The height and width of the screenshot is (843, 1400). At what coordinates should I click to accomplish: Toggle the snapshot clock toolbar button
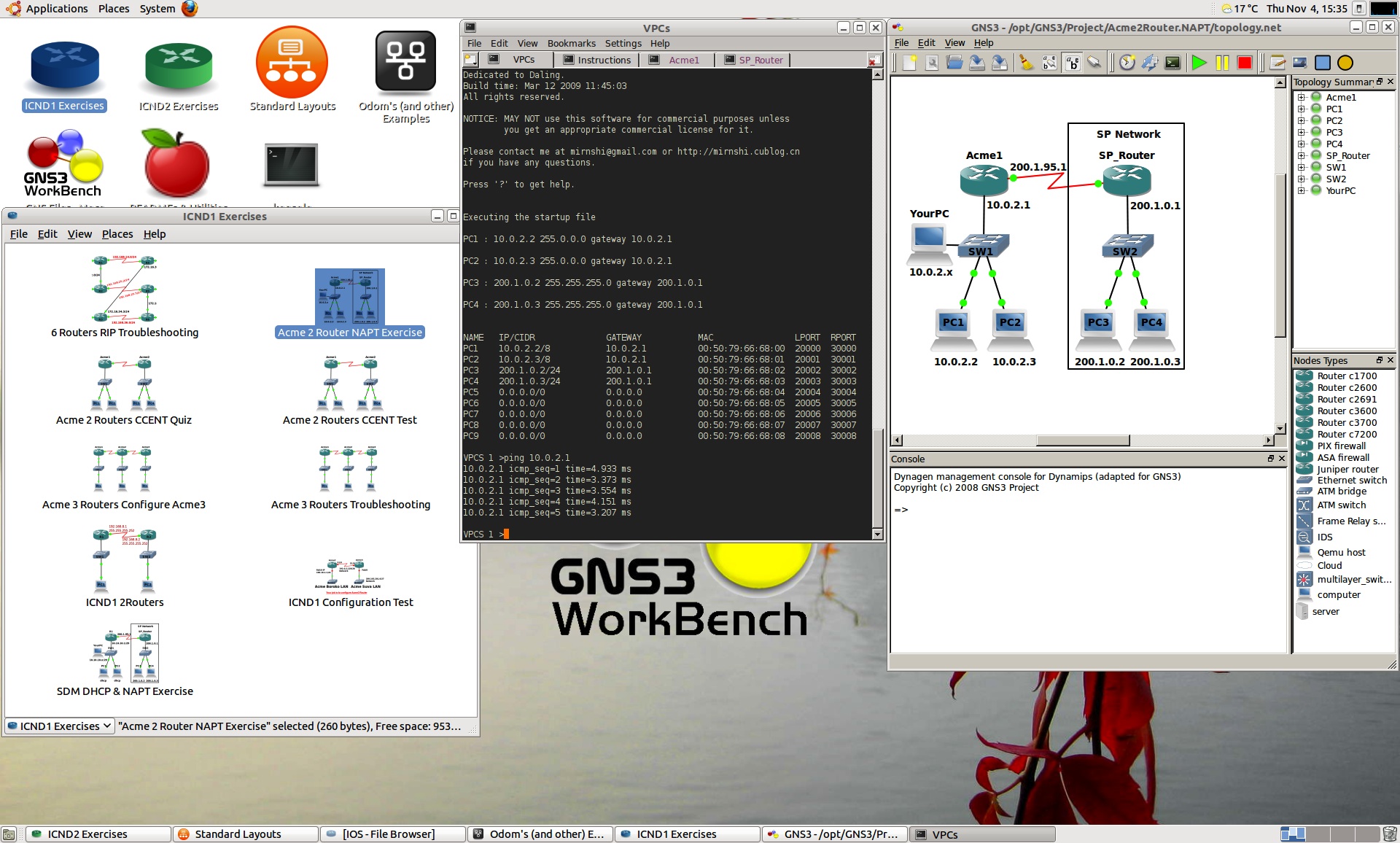(x=1127, y=63)
